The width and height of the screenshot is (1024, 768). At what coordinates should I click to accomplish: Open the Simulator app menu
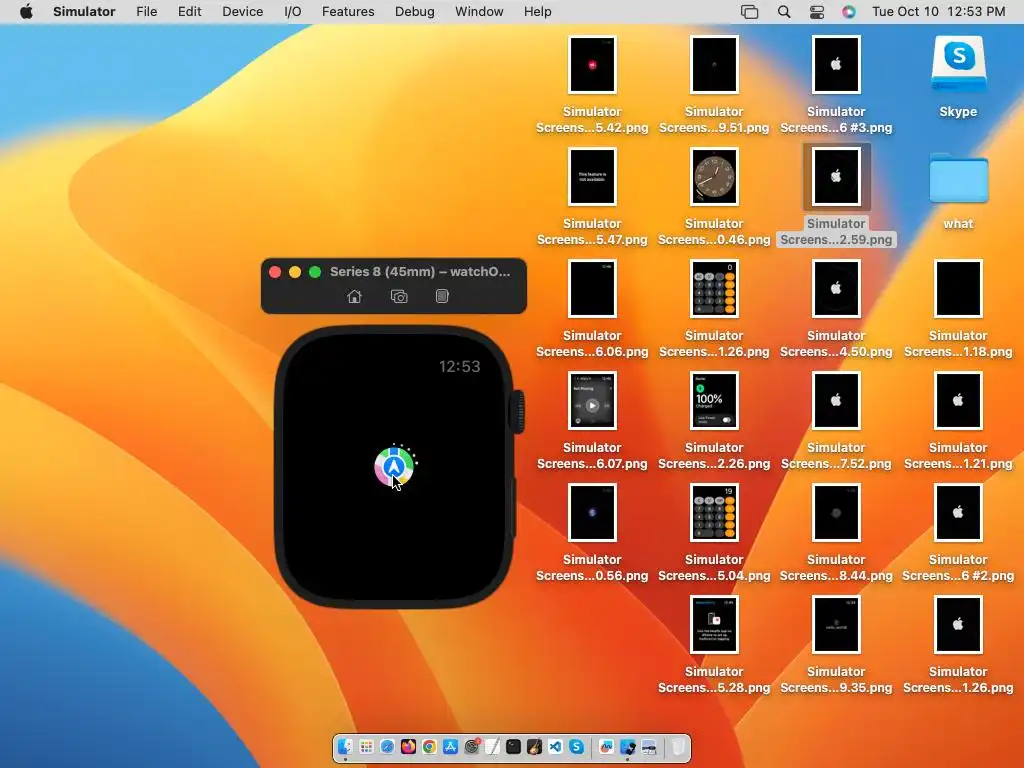pos(84,12)
